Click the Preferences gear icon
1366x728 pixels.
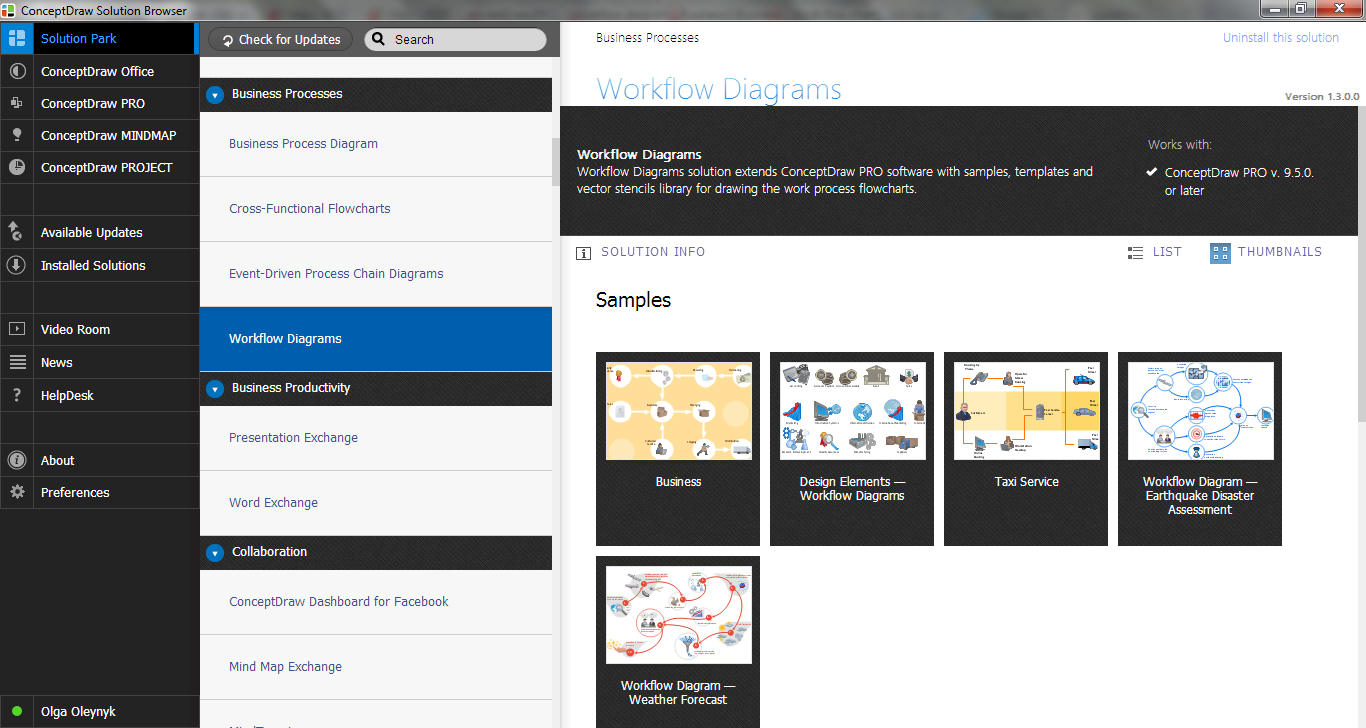[16, 492]
